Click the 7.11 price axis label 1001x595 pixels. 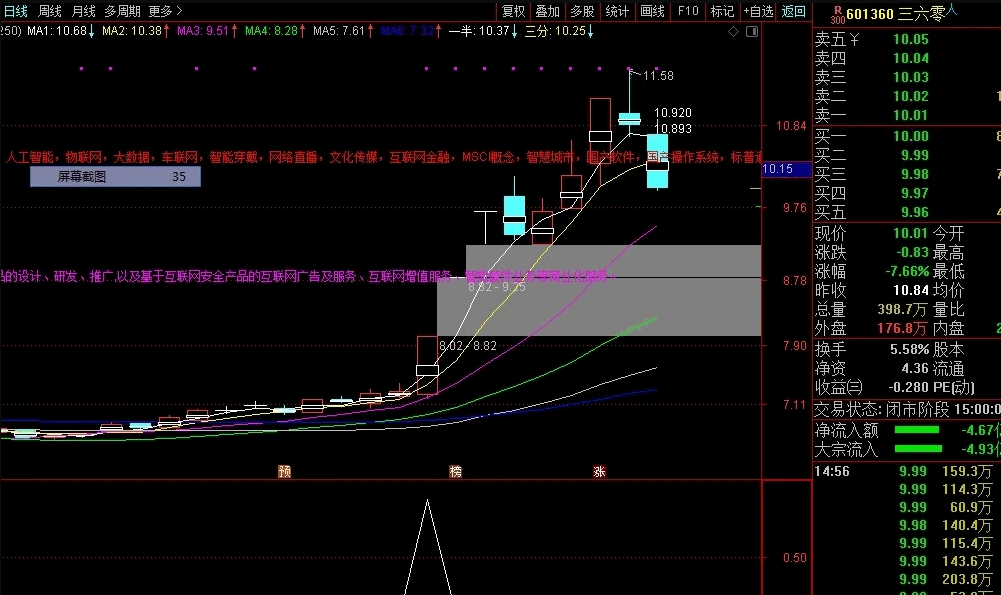795,405
